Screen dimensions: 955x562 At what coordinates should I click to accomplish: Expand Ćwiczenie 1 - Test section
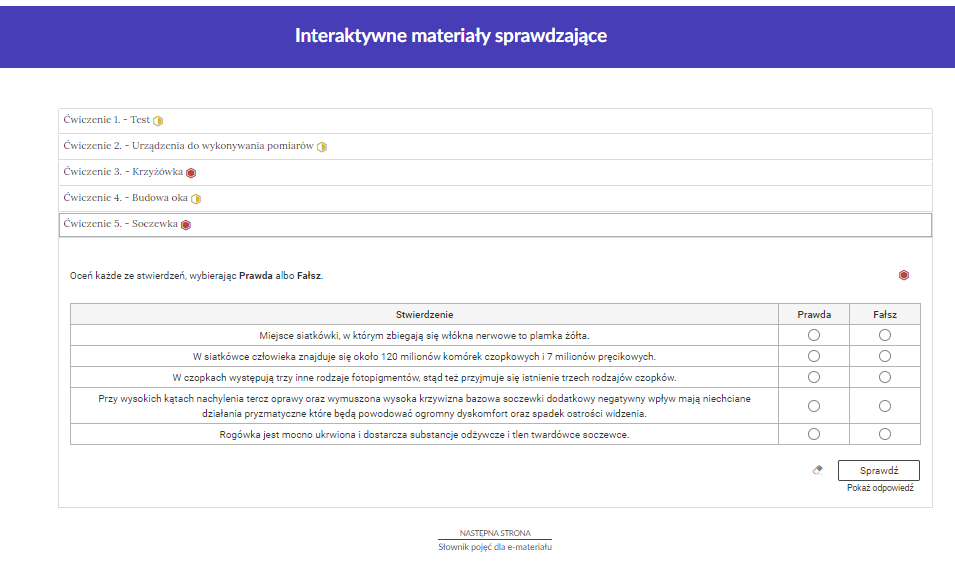(106, 120)
